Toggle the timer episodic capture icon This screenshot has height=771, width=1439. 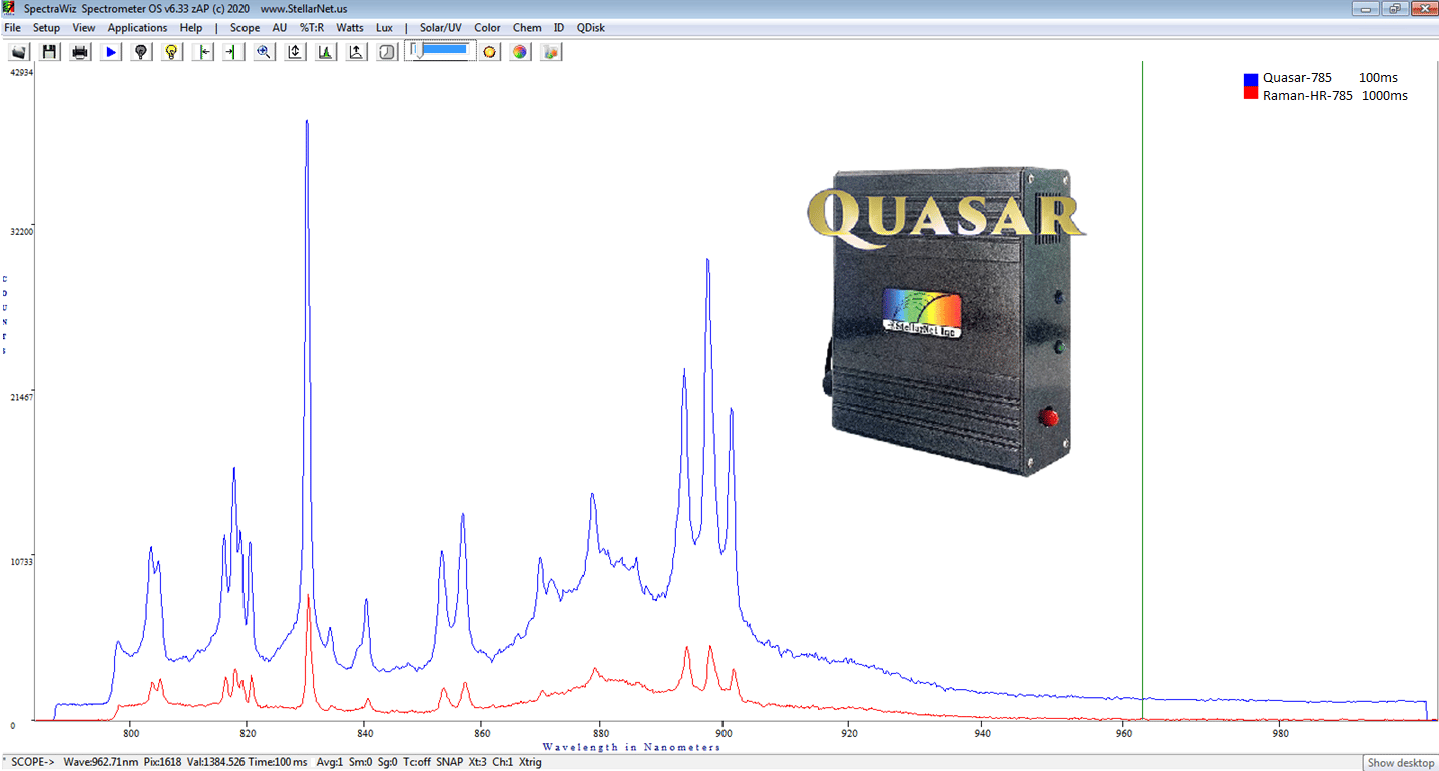tap(386, 51)
